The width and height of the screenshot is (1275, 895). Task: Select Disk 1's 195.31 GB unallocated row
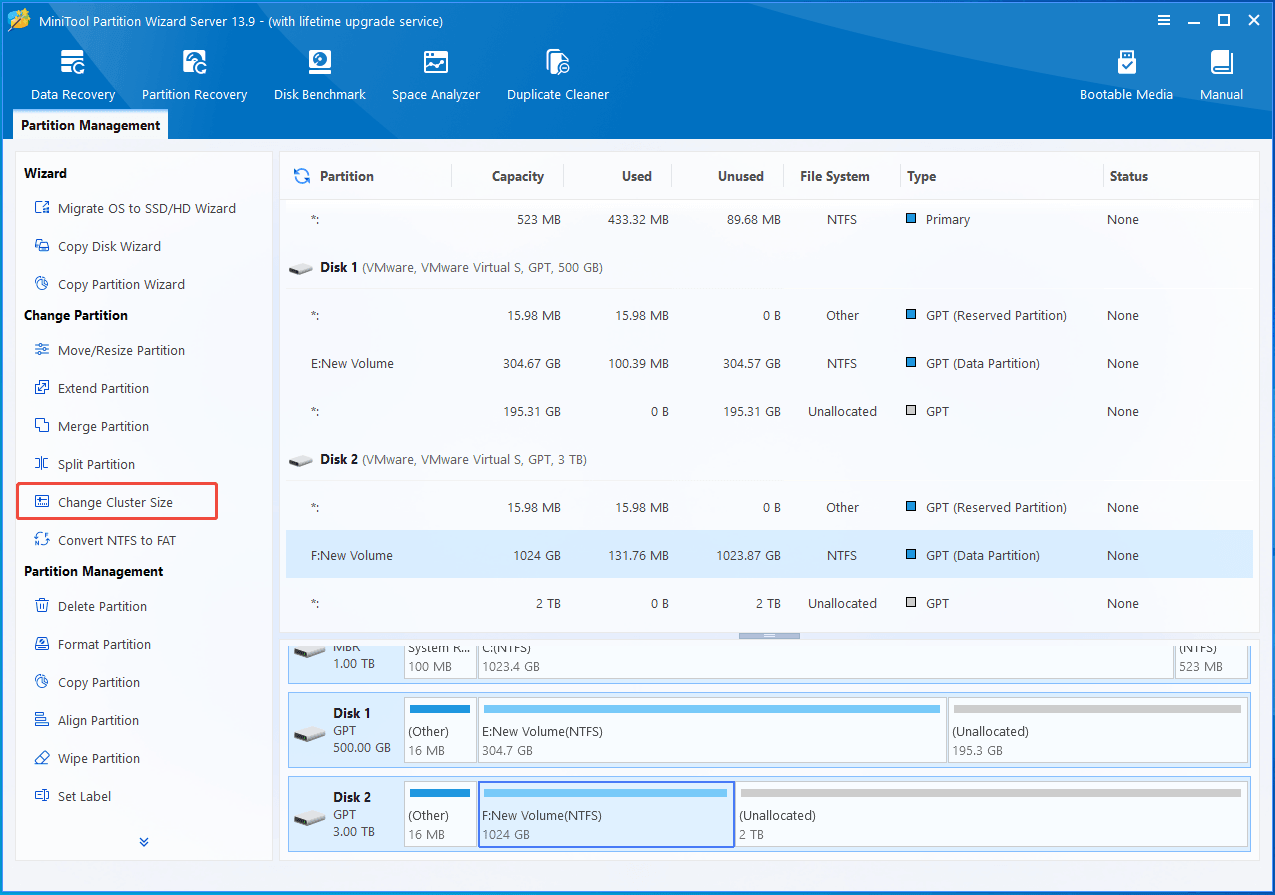click(769, 411)
